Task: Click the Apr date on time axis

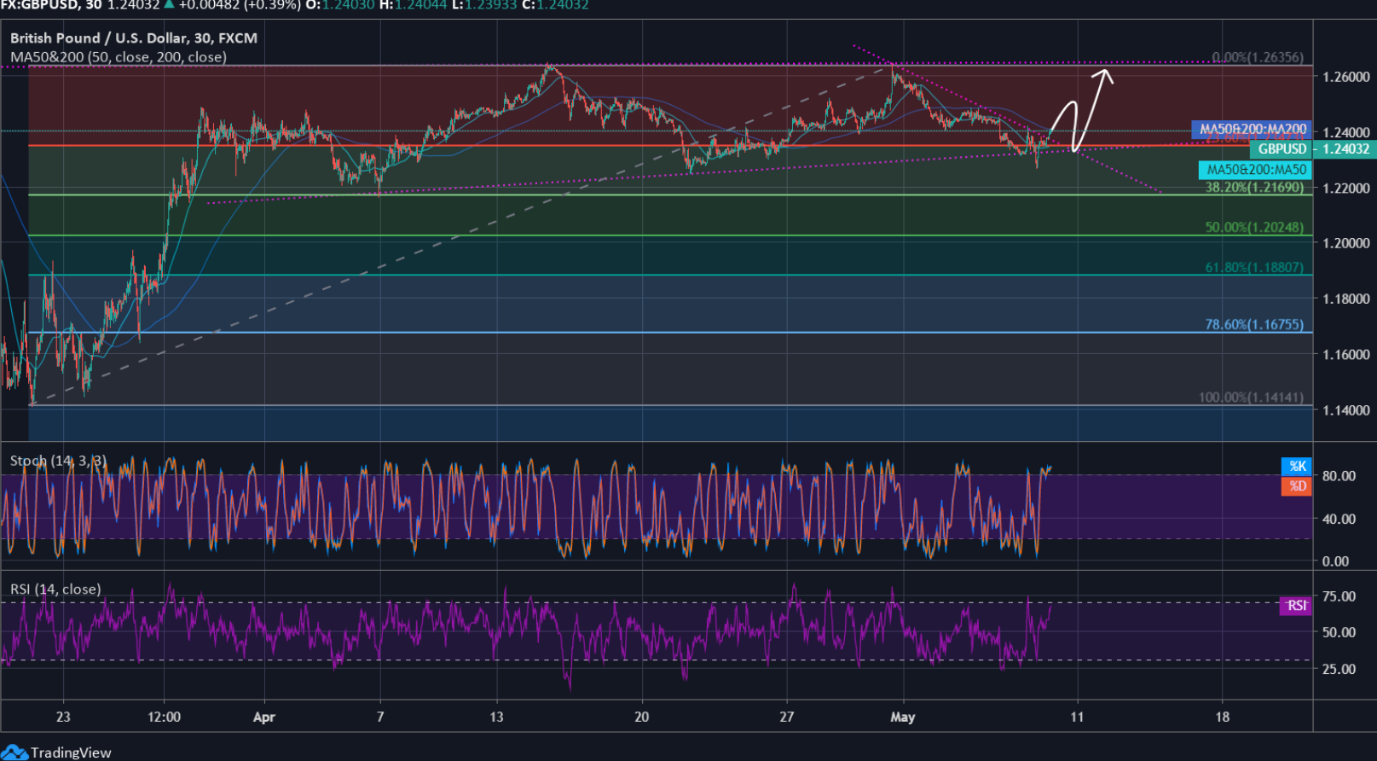Action: click(x=264, y=717)
